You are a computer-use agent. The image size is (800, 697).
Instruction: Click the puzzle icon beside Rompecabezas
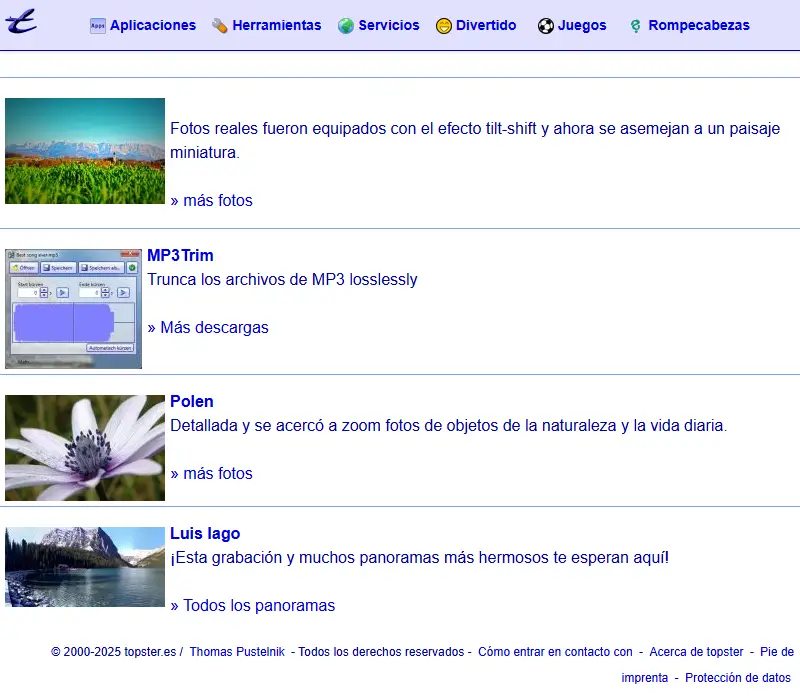635,26
